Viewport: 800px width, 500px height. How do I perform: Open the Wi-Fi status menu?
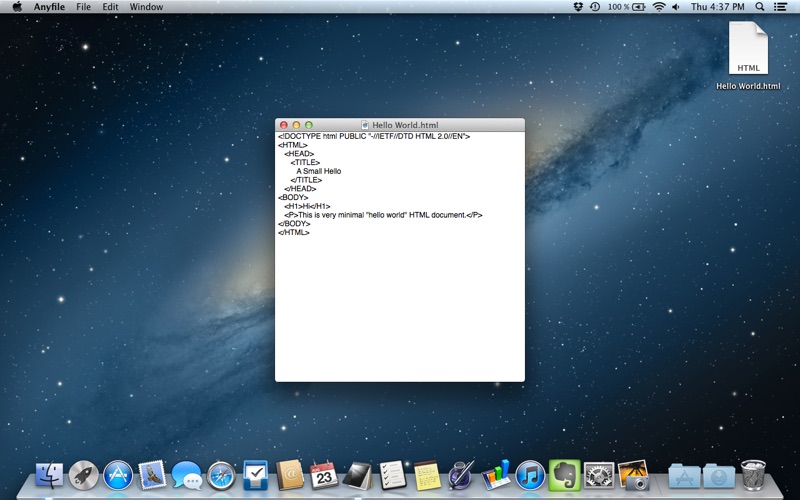tap(658, 7)
